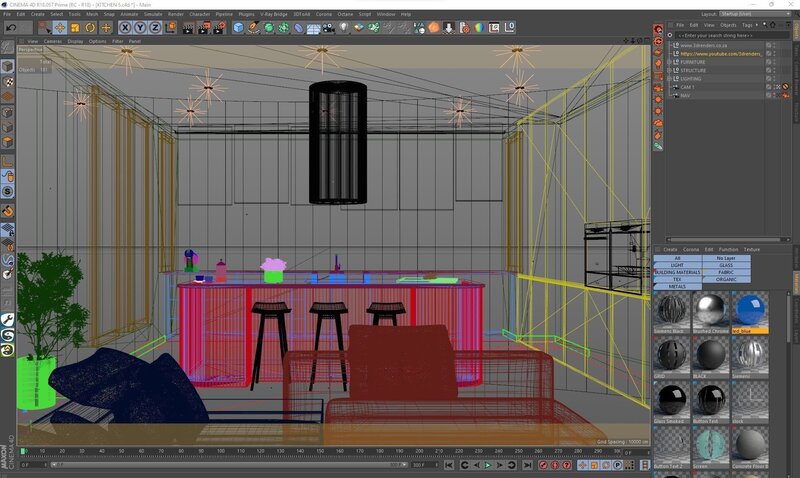Screen dimensions: 800x478
Task: Select the Move tool
Action: click(59, 27)
